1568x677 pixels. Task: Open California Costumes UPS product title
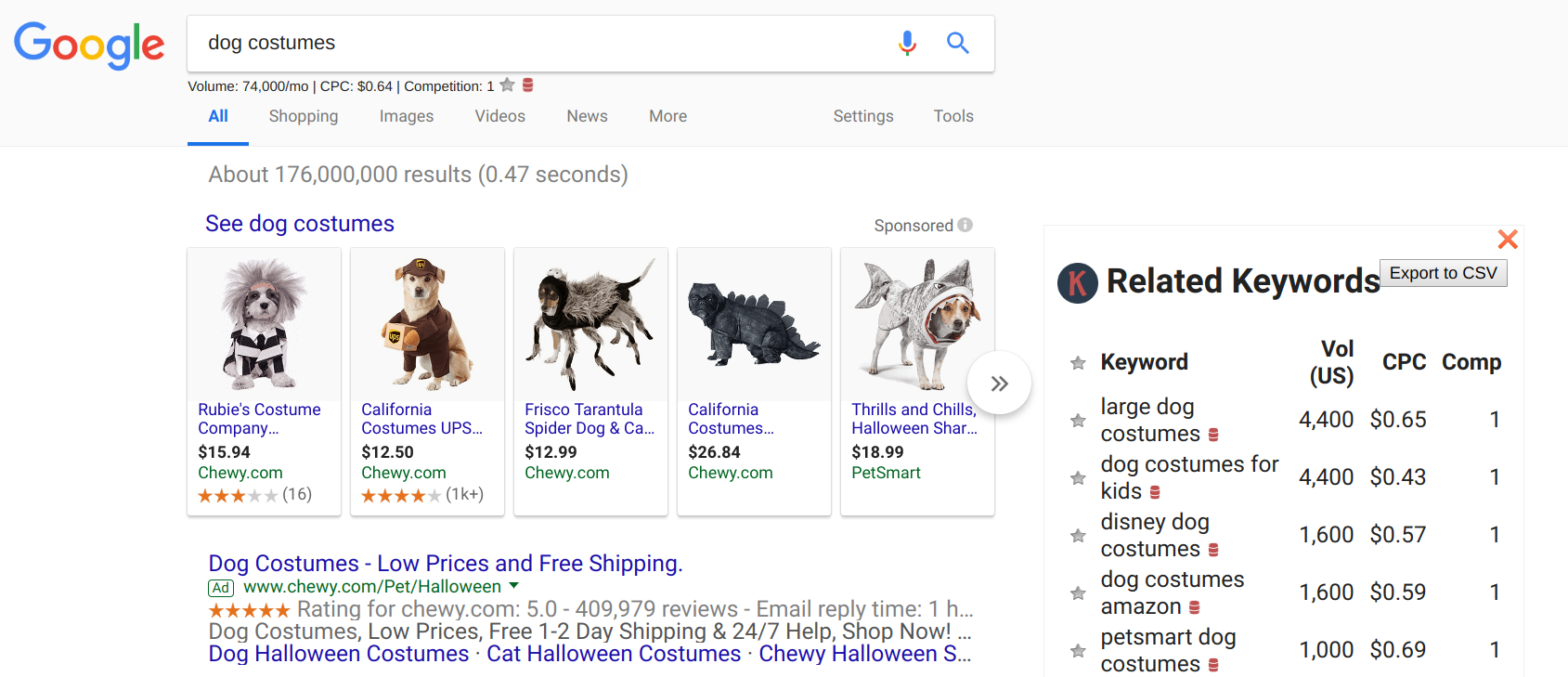coord(422,419)
